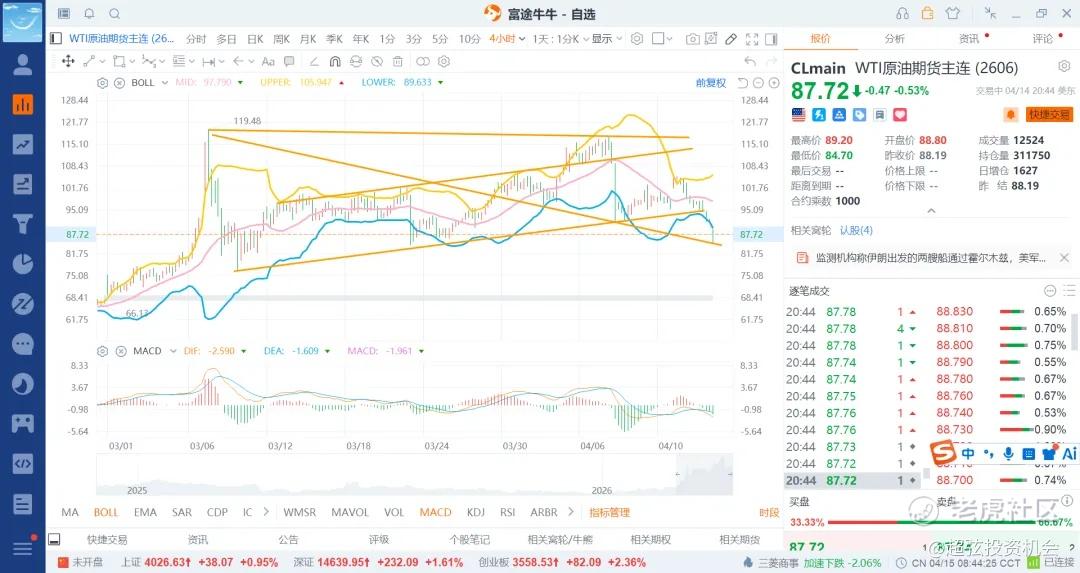Open the search magnifier in the title bar
Screen dimensions: 1080x573
click(x=115, y=14)
